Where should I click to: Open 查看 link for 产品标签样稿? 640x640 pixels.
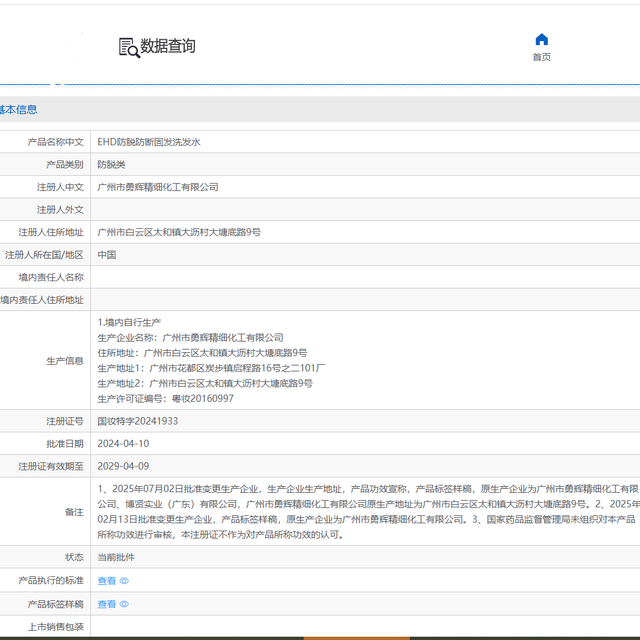[107, 604]
